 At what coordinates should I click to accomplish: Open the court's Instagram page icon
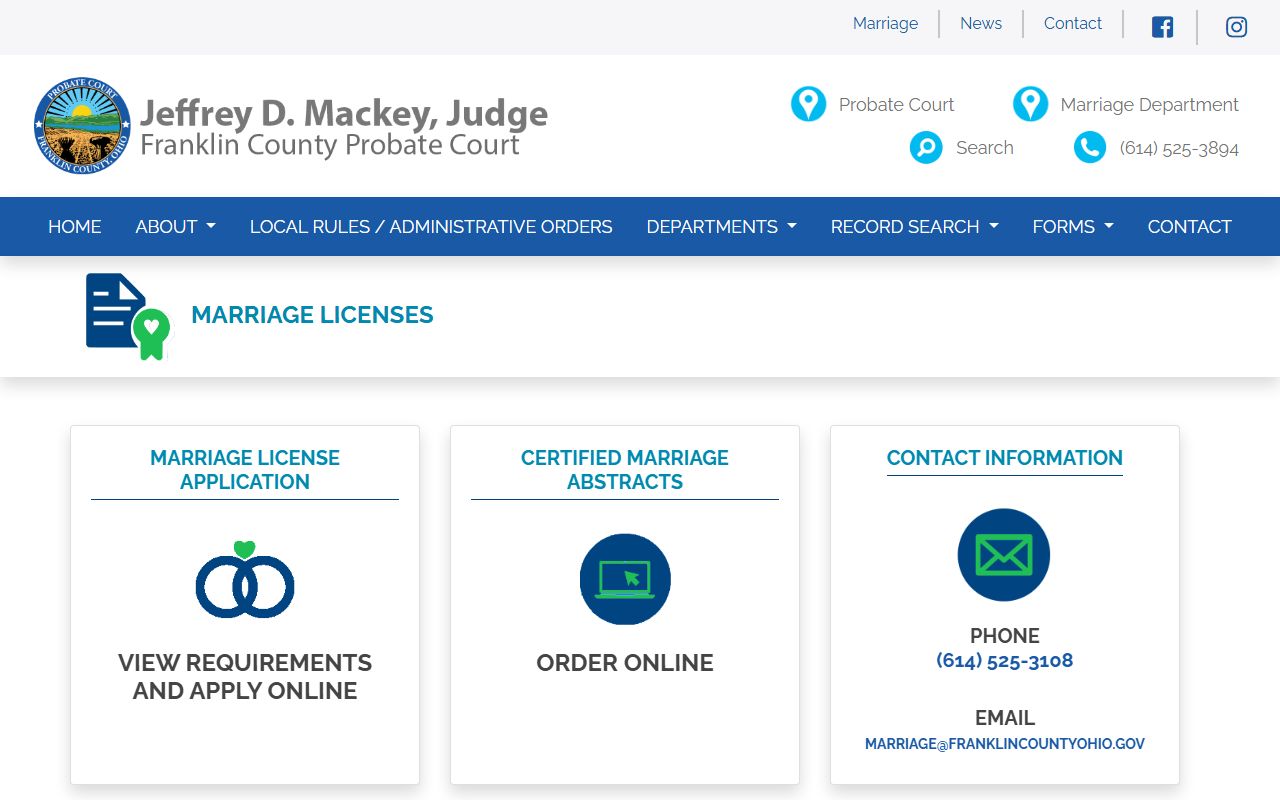[x=1236, y=27]
